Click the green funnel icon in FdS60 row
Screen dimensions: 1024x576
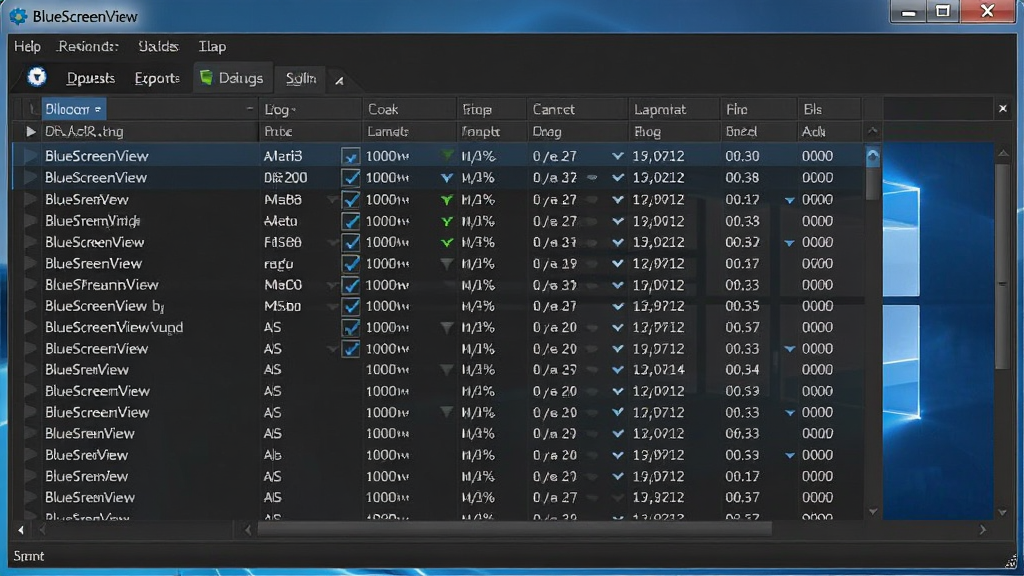(x=447, y=242)
